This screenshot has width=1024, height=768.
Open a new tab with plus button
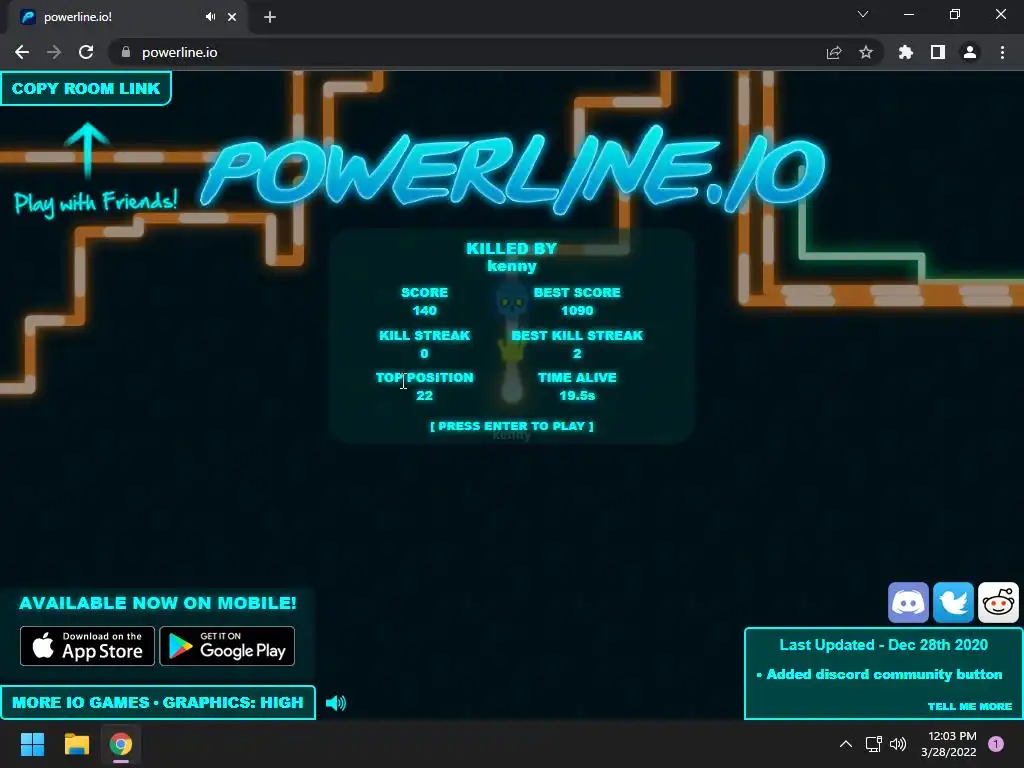[270, 17]
